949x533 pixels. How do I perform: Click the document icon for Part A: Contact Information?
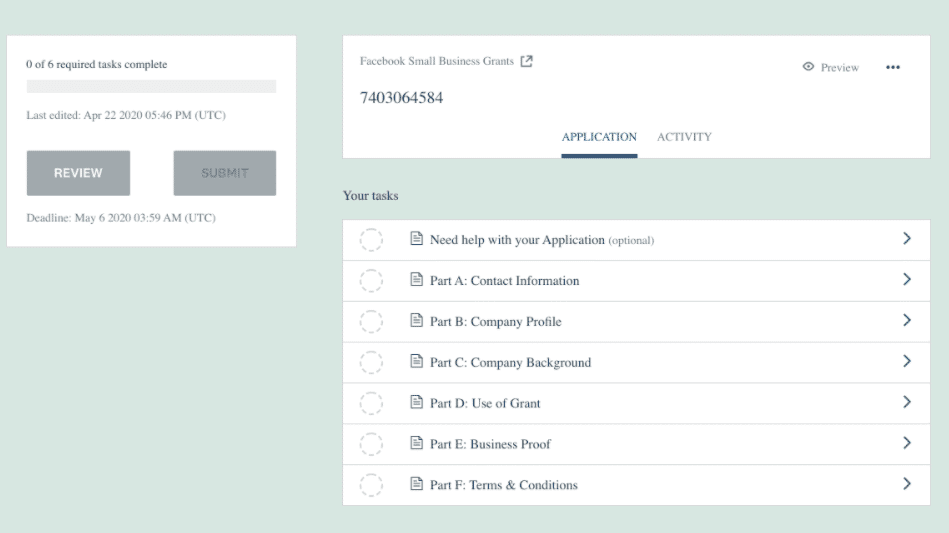416,279
